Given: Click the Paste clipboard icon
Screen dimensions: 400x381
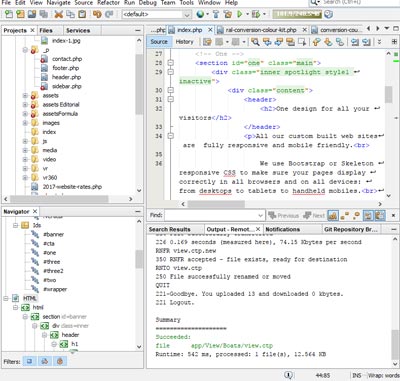Looking at the screenshot, I should click(x=82, y=14).
